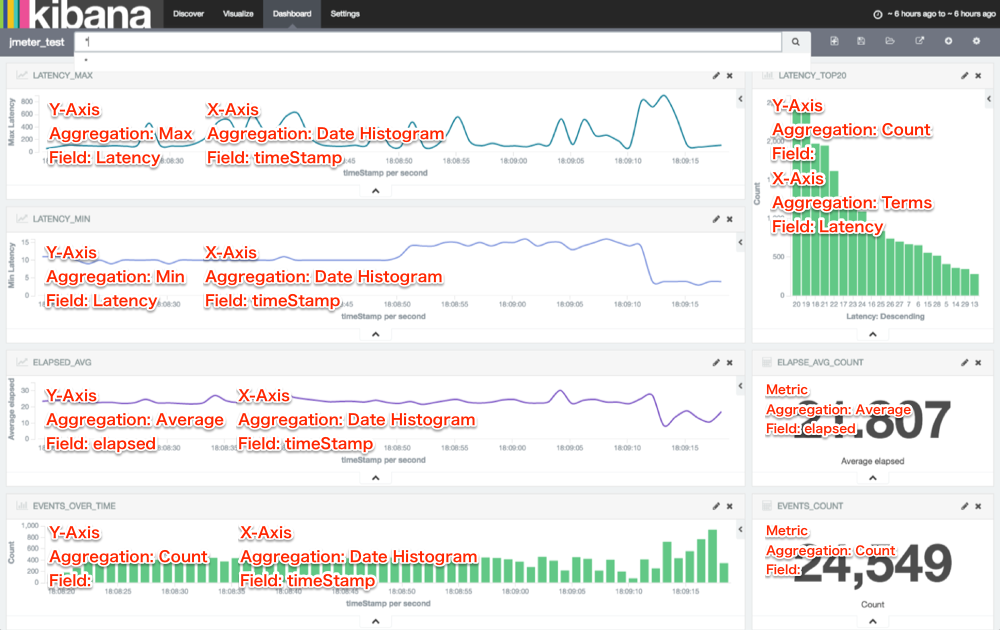Expand the spy panel under LATENCY_MAX chart

pyautogui.click(x=376, y=191)
